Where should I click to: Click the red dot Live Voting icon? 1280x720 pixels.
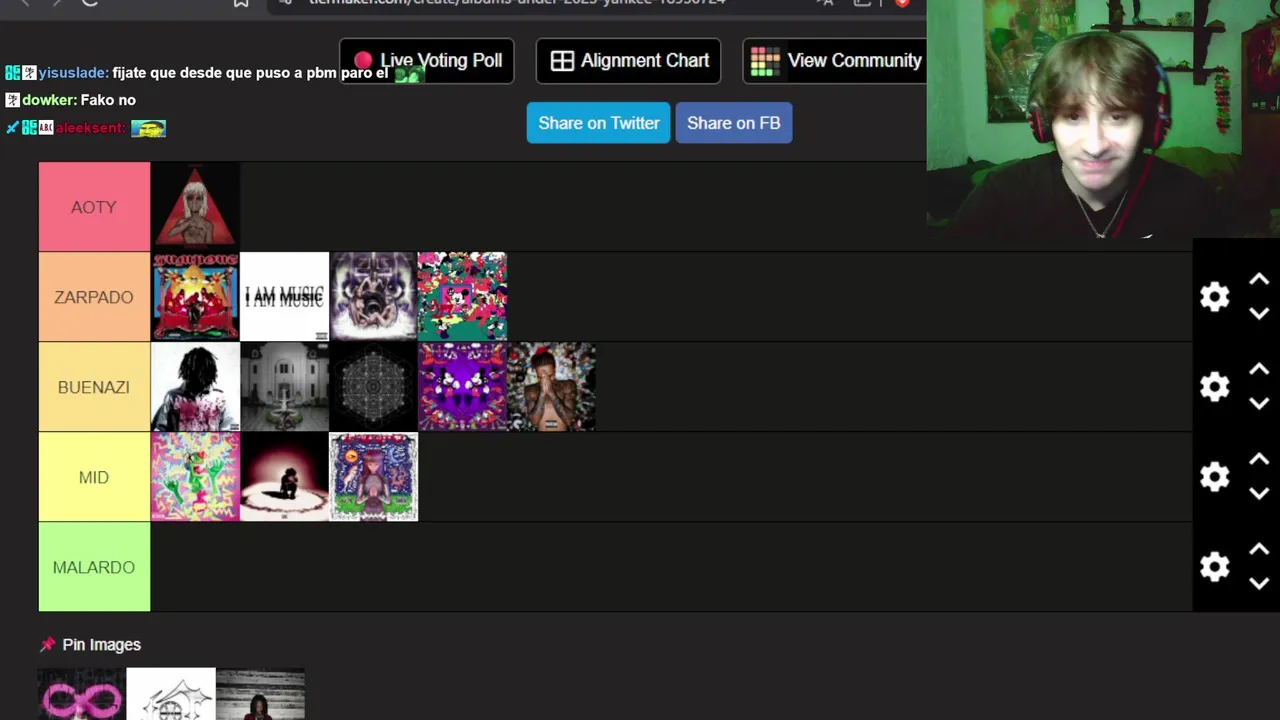[x=363, y=61]
